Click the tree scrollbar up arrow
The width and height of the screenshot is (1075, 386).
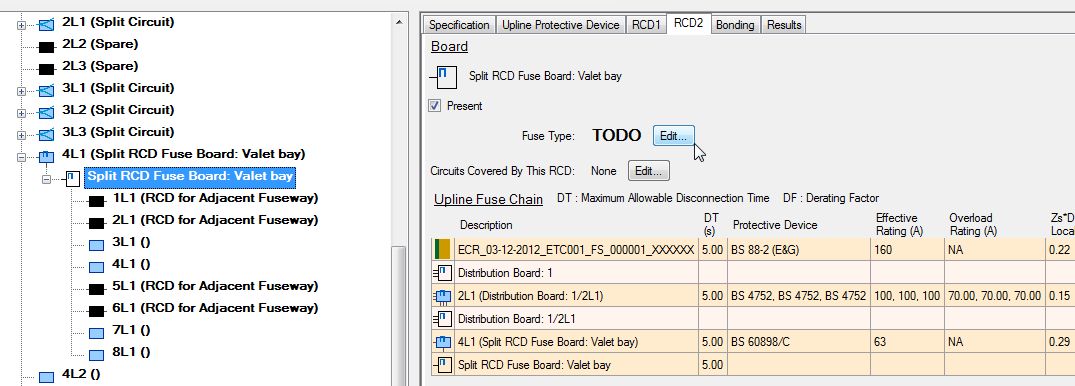(x=399, y=23)
